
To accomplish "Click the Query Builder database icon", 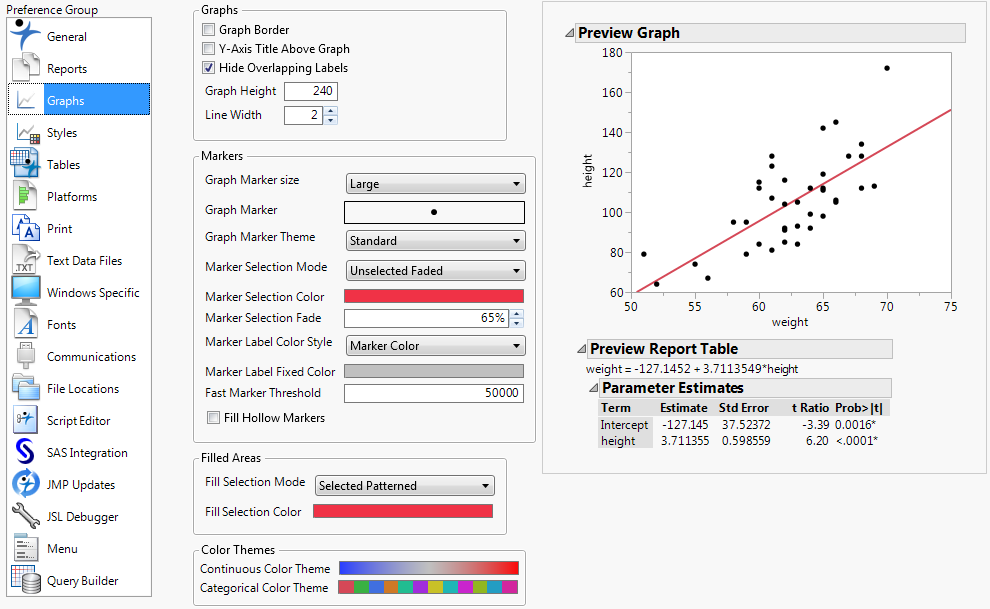I will pos(26,579).
